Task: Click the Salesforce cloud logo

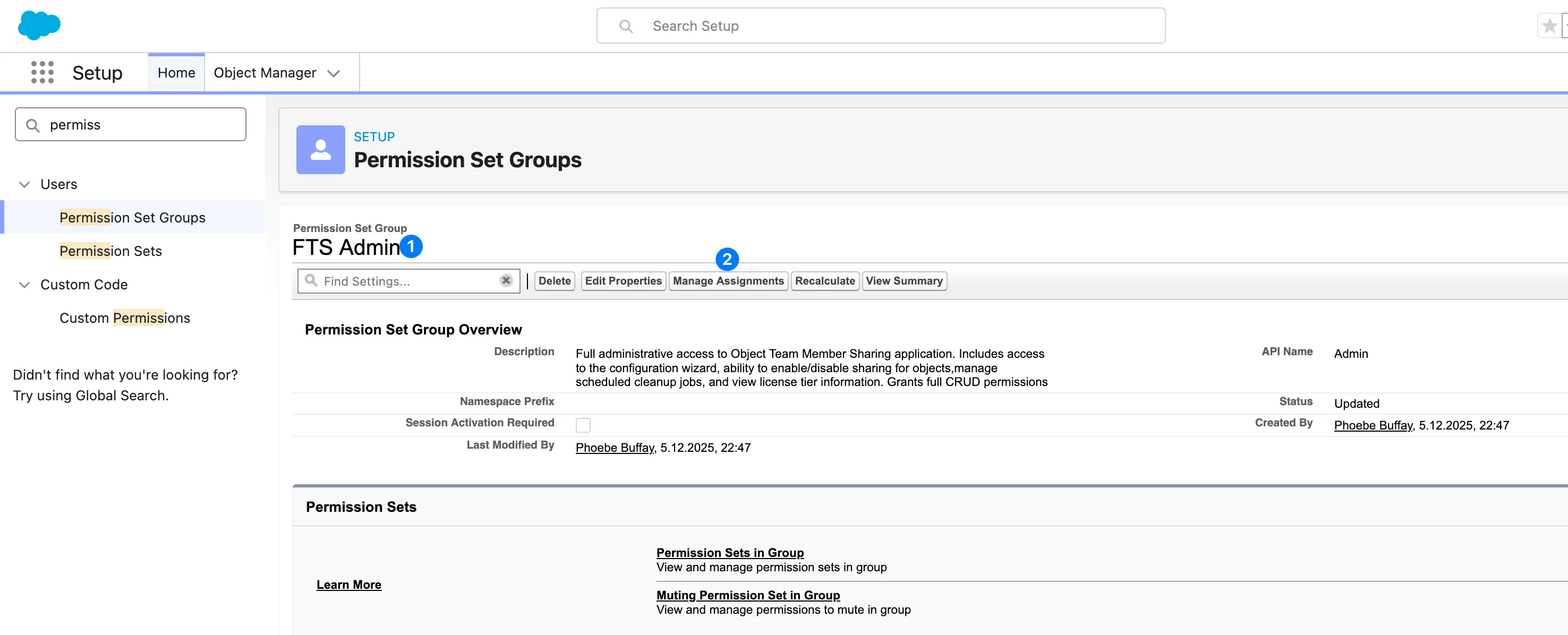Action: pyautogui.click(x=38, y=25)
